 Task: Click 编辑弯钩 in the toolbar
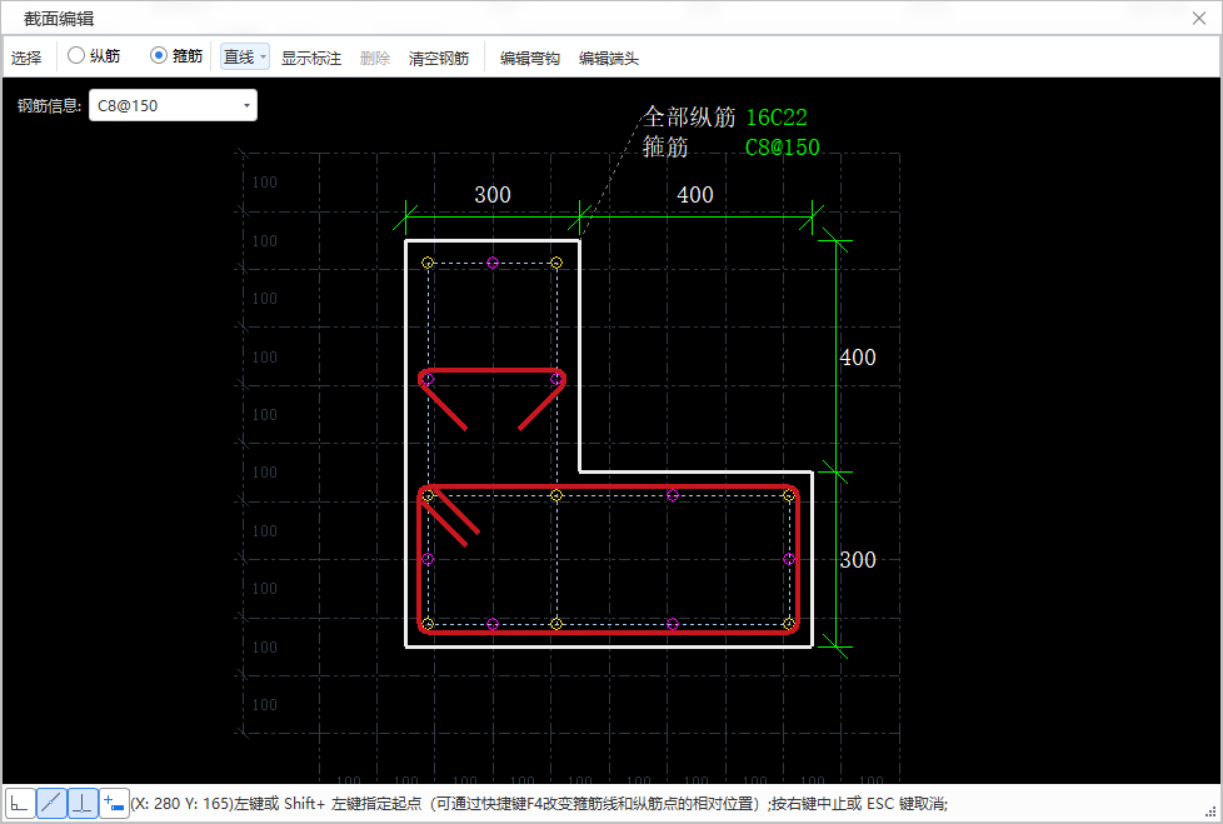click(530, 58)
